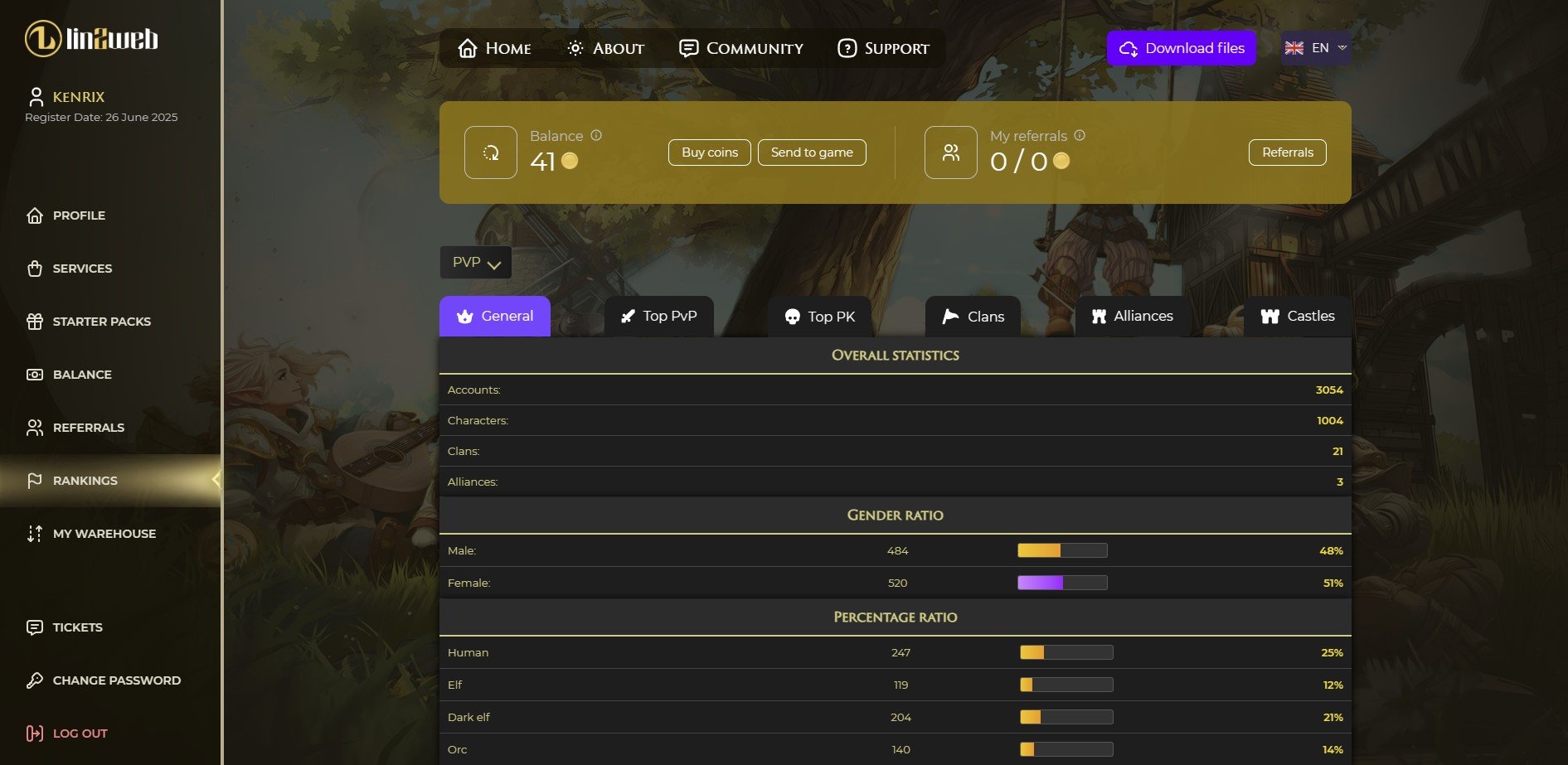Image resolution: width=1568 pixels, height=765 pixels.
Task: Click the Human count 247
Action: click(x=901, y=652)
